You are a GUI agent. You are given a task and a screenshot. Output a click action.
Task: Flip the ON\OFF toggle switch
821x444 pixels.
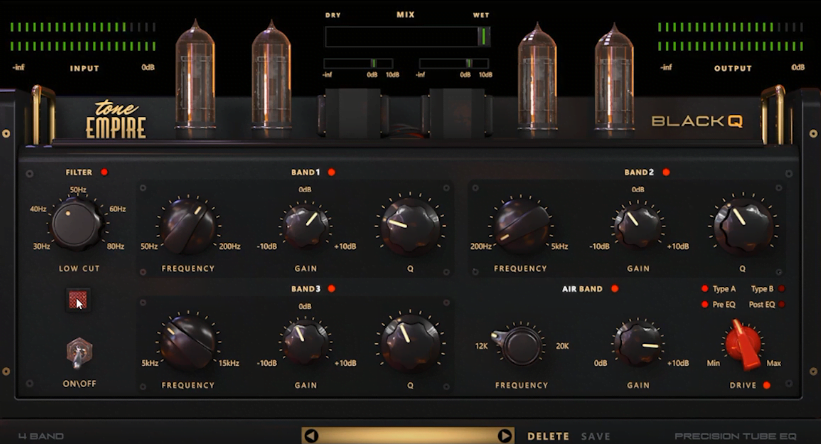coord(79,354)
